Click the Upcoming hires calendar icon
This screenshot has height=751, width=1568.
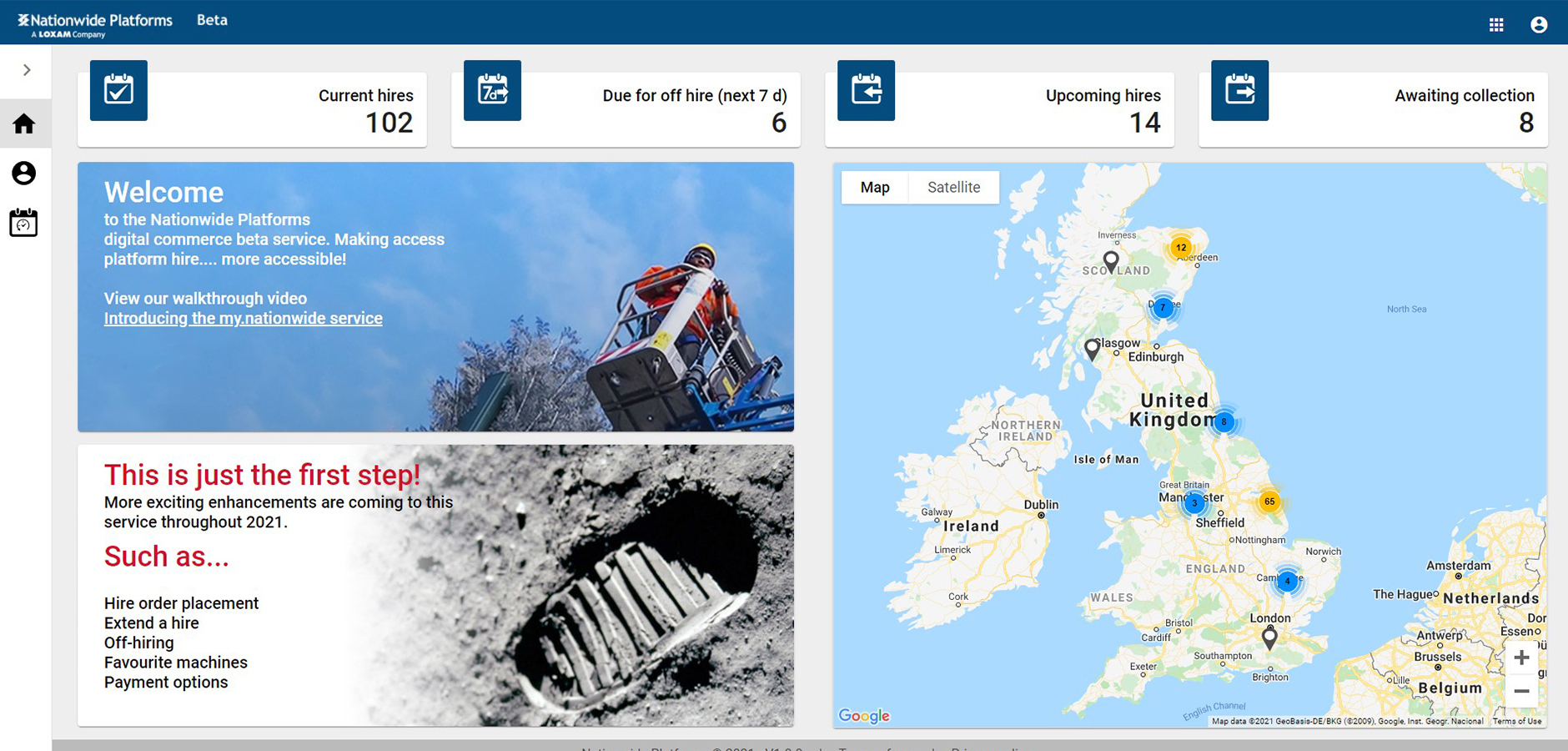(x=866, y=90)
